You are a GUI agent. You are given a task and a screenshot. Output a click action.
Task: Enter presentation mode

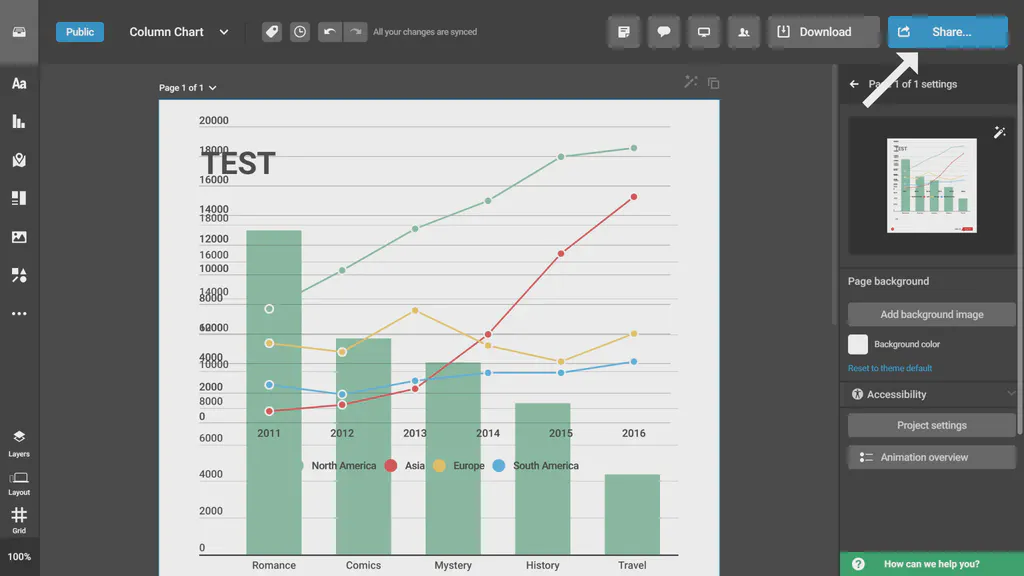pyautogui.click(x=703, y=31)
